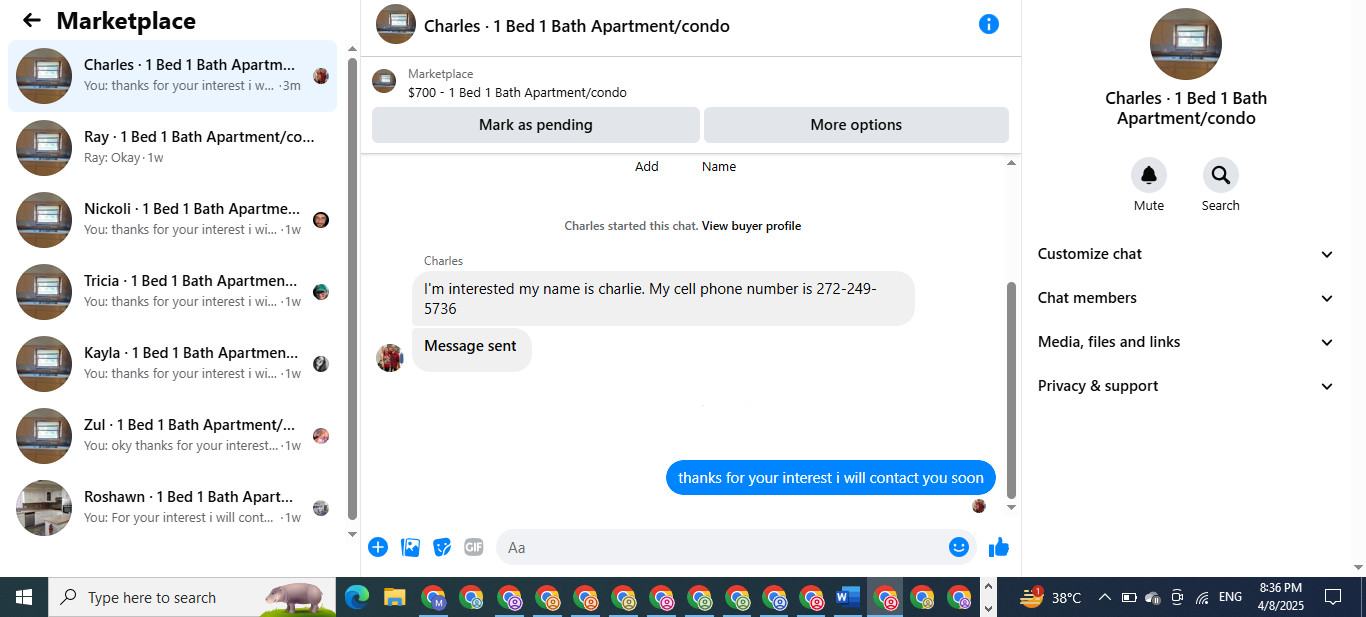Open the View buyer profile link
Screen dimensions: 1366x617
pos(751,226)
